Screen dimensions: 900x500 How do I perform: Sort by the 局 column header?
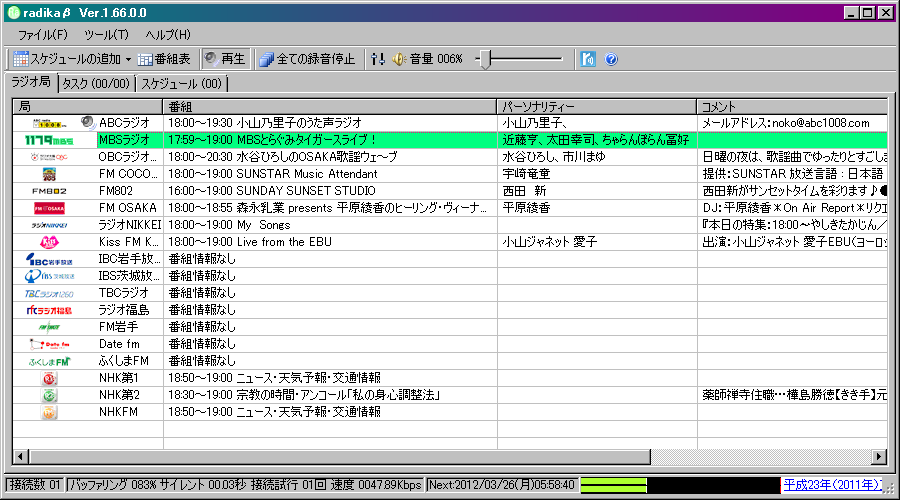(88, 107)
